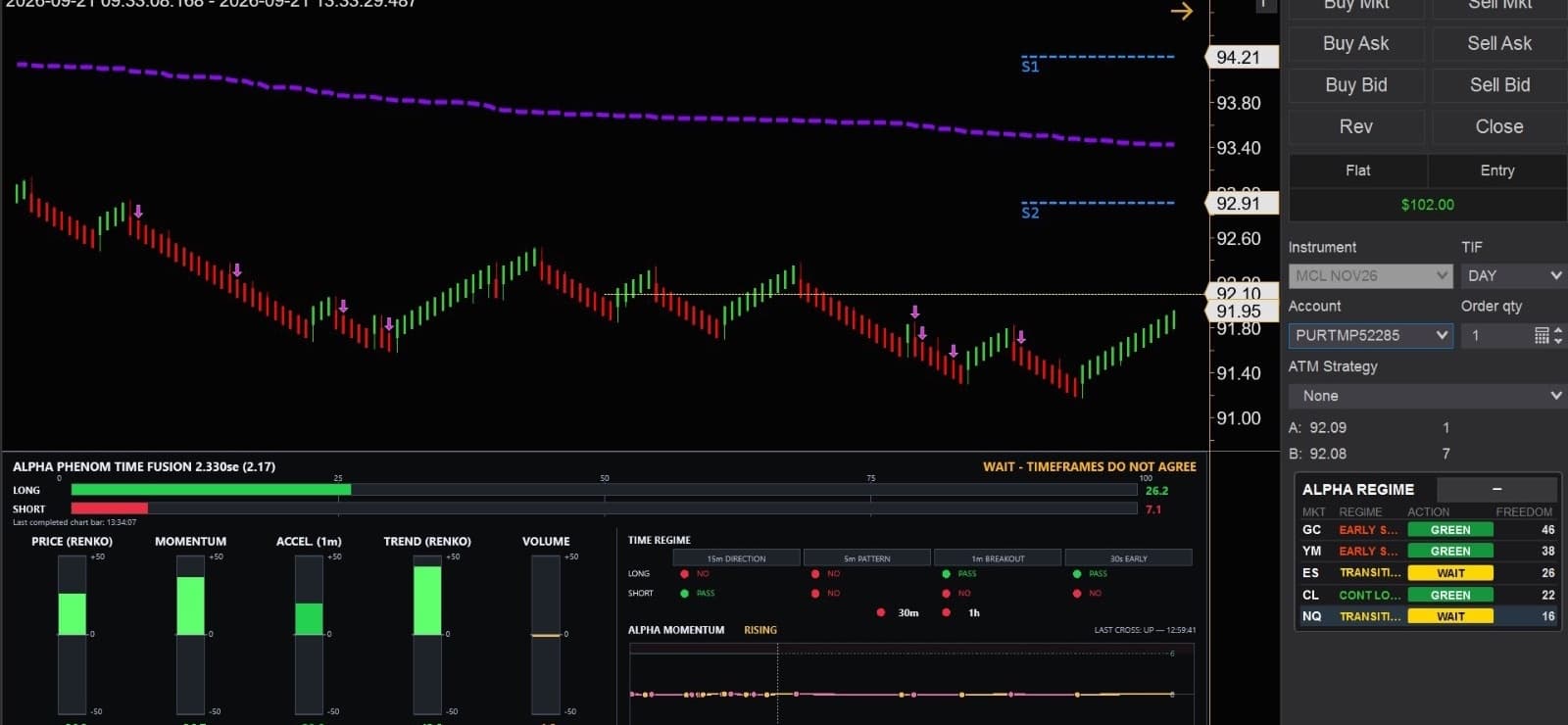This screenshot has height=725, width=1568.
Task: Select the 15m DIRECTION column header
Action: pos(736,557)
